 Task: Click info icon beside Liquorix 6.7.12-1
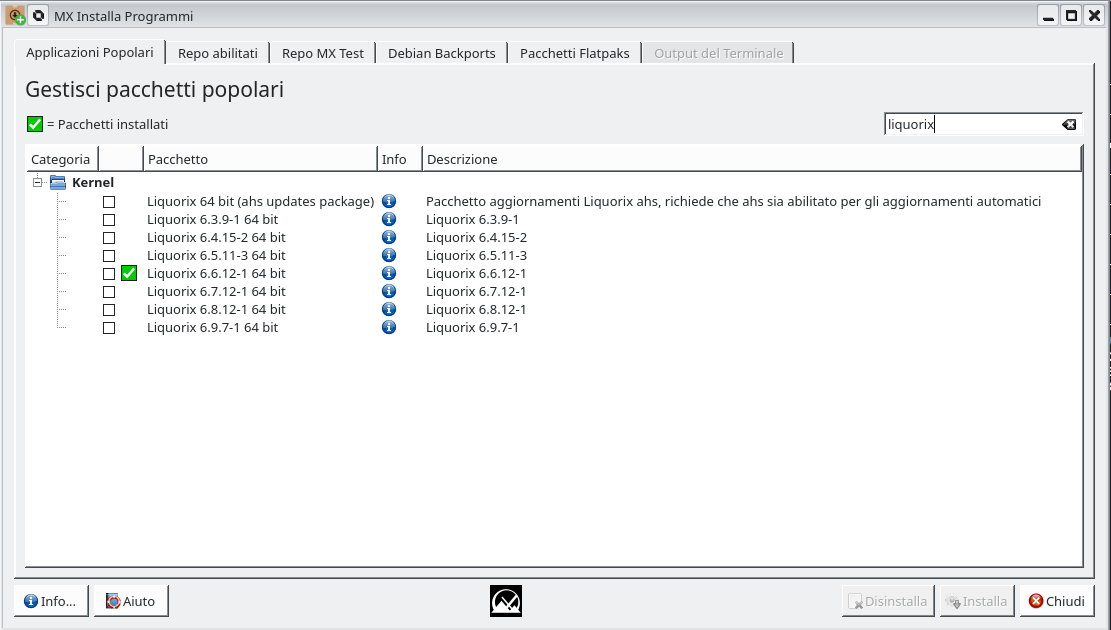[389, 291]
